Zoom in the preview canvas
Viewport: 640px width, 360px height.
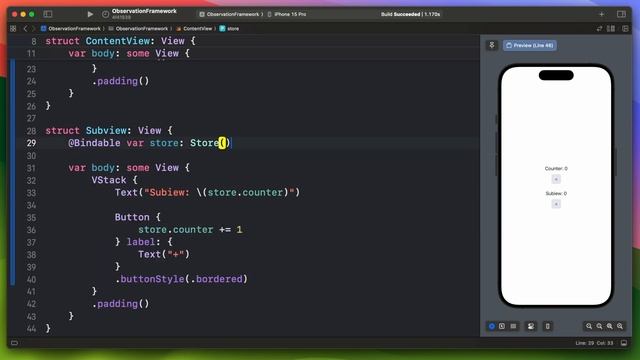pos(620,326)
